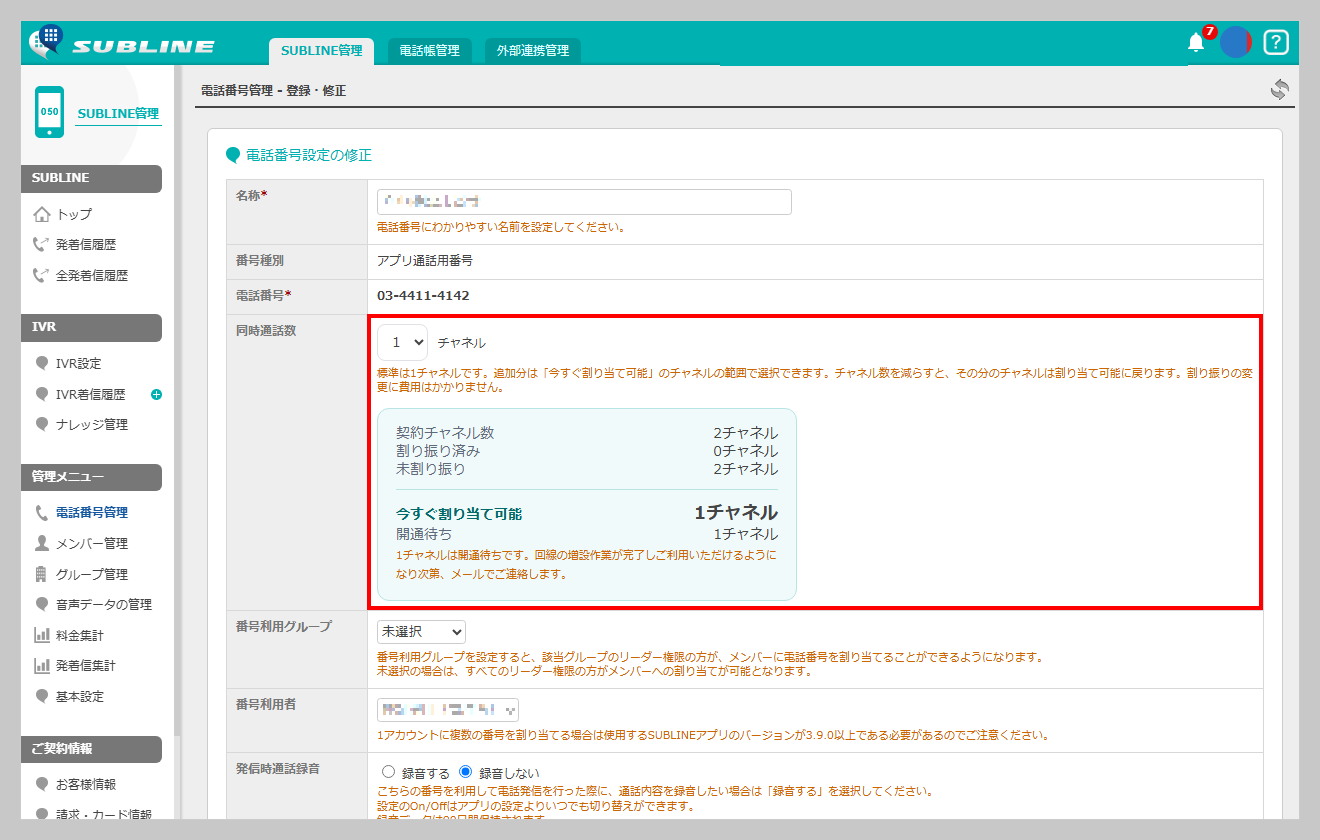The height and width of the screenshot is (840, 1320).
Task: Click the 050 phone icon in sidebar
Action: (x=49, y=112)
